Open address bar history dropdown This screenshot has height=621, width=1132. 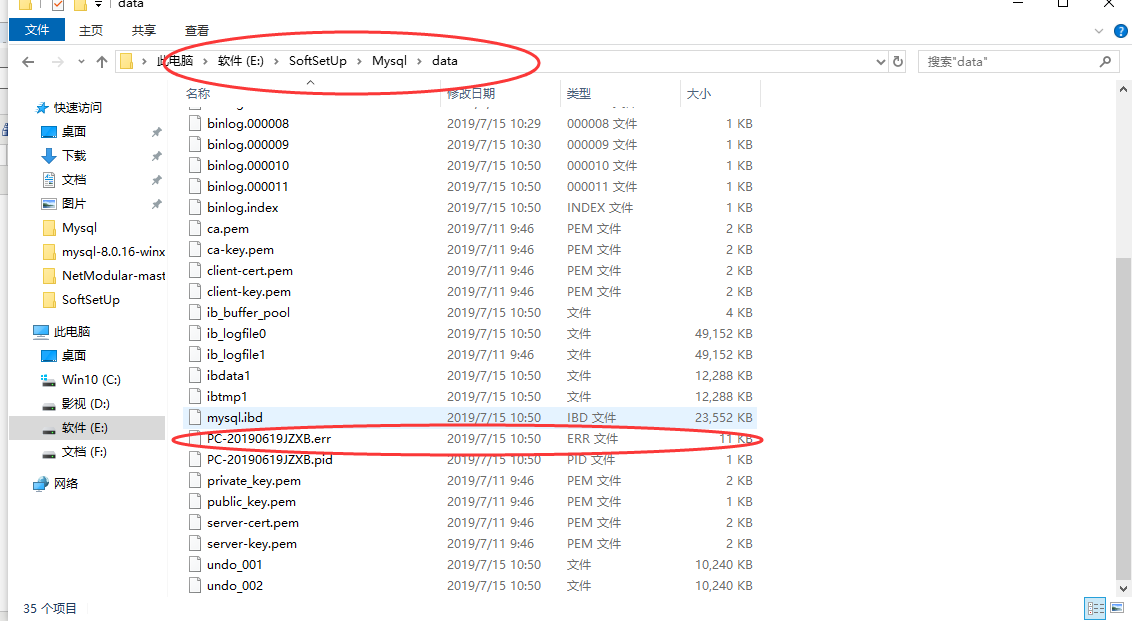point(880,62)
